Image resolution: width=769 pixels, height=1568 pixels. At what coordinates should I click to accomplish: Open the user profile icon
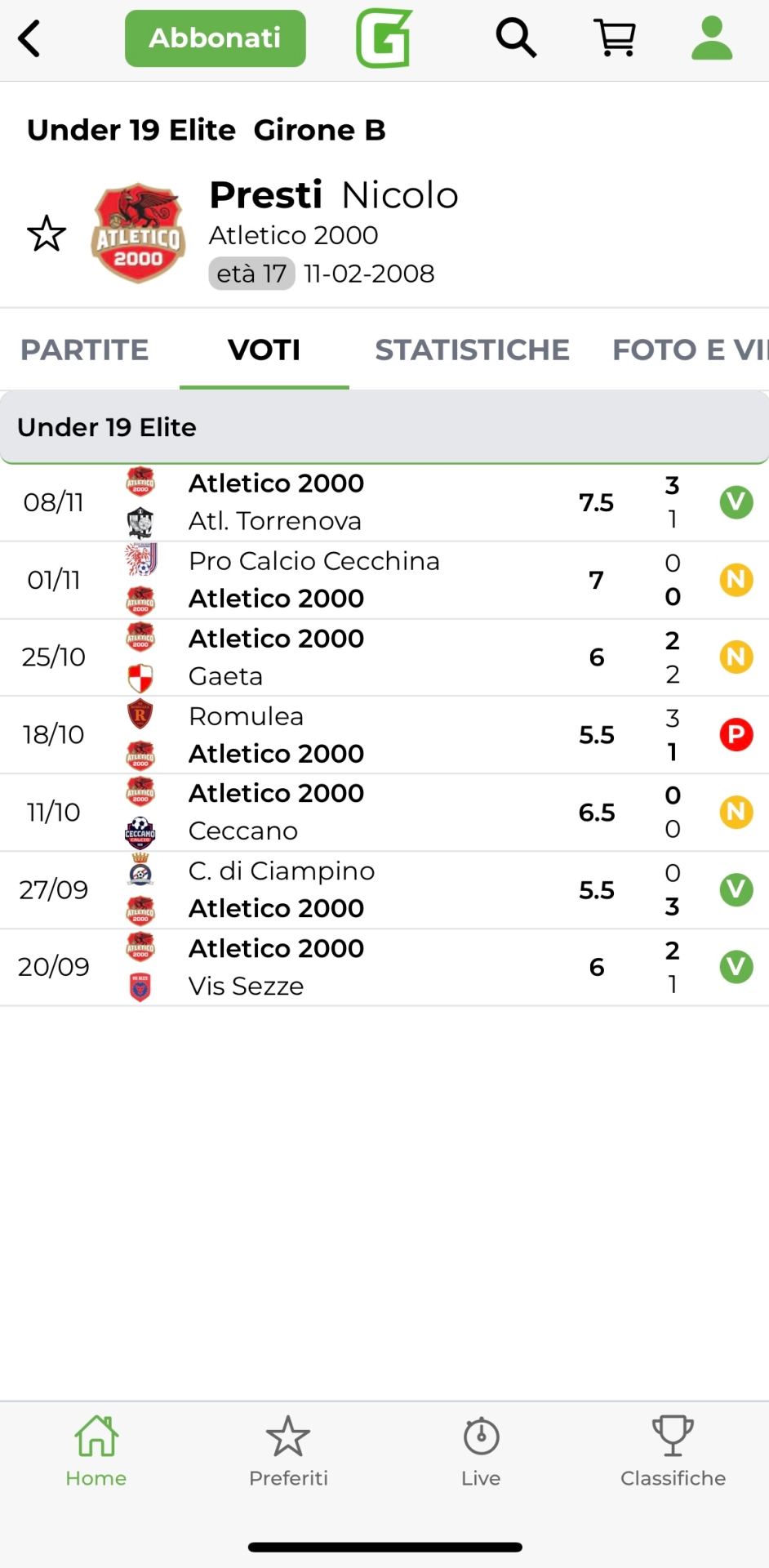(x=712, y=38)
